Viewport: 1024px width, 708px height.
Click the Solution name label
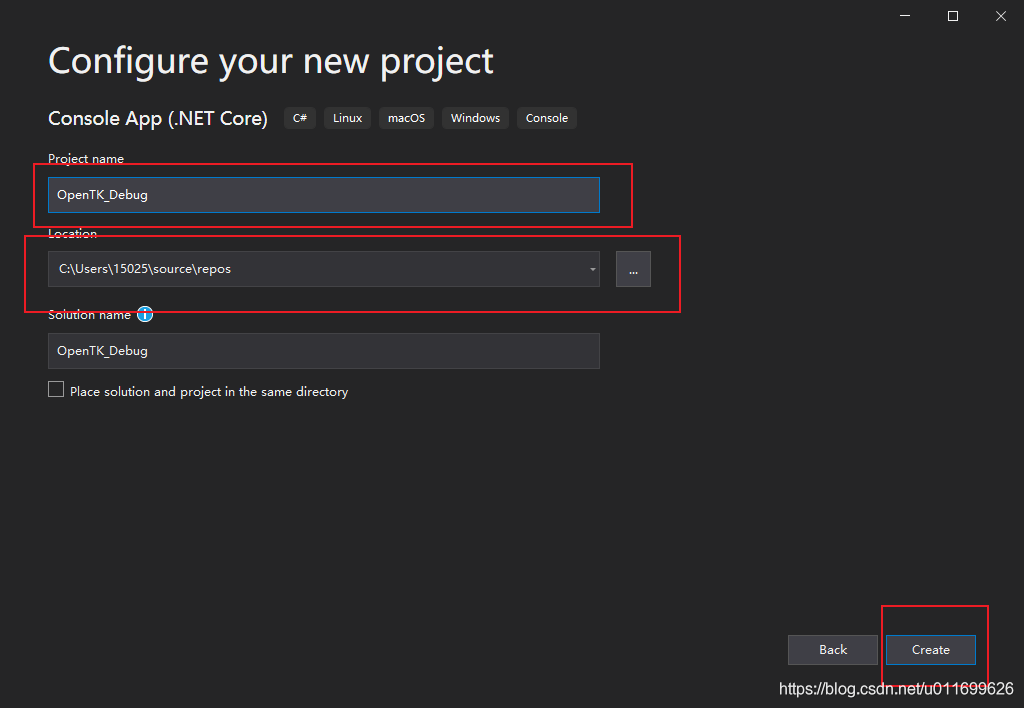89,315
